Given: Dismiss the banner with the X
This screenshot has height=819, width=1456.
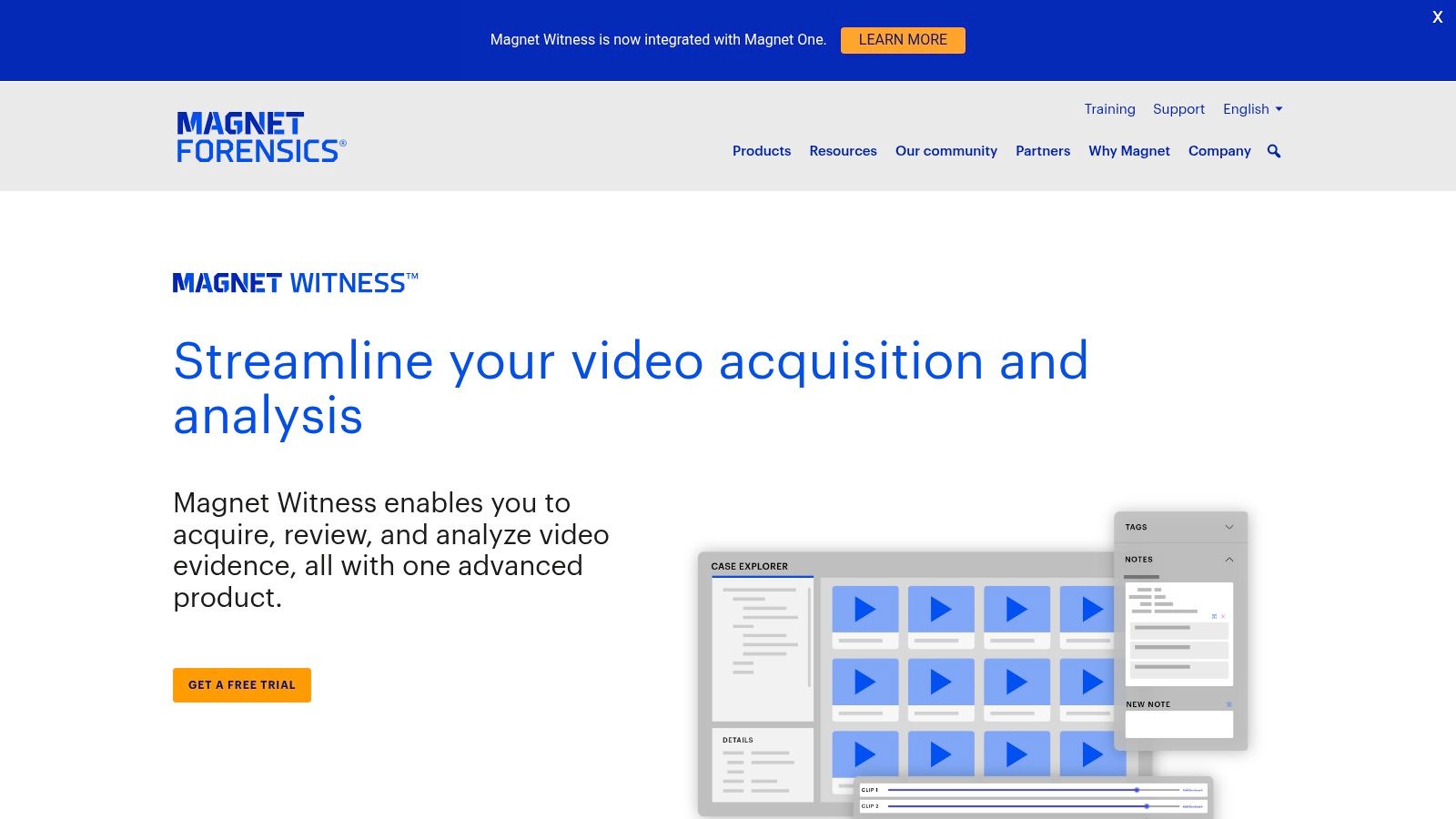Looking at the screenshot, I should (1437, 16).
